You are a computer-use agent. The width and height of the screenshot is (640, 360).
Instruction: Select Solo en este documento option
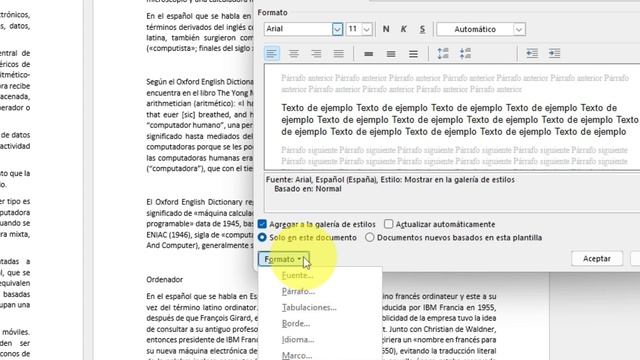(262, 237)
